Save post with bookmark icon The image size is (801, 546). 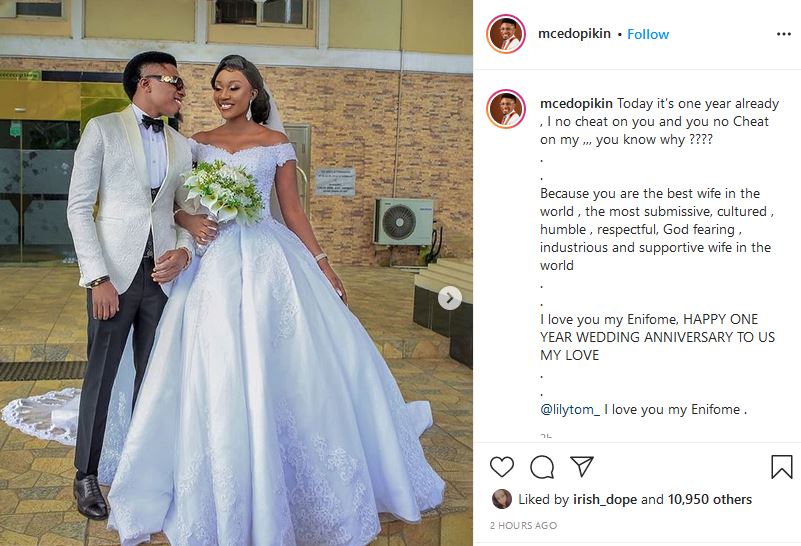pyautogui.click(x=782, y=466)
